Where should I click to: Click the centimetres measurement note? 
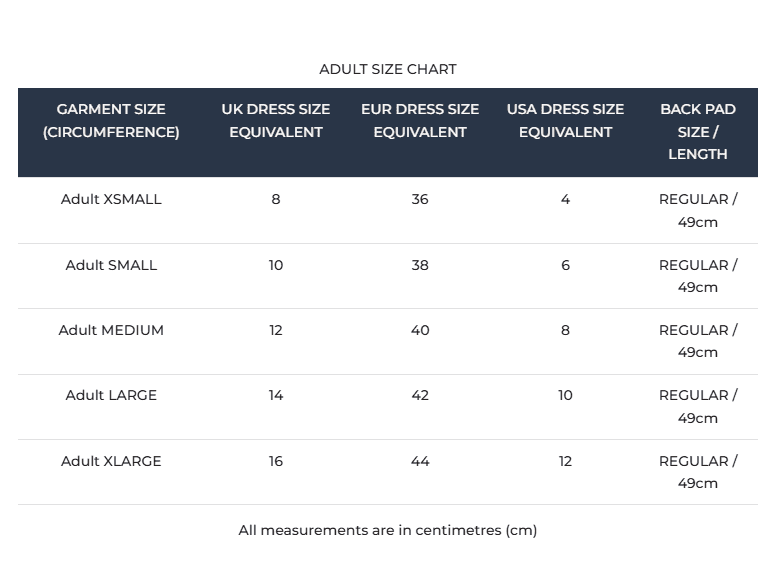pos(388,530)
